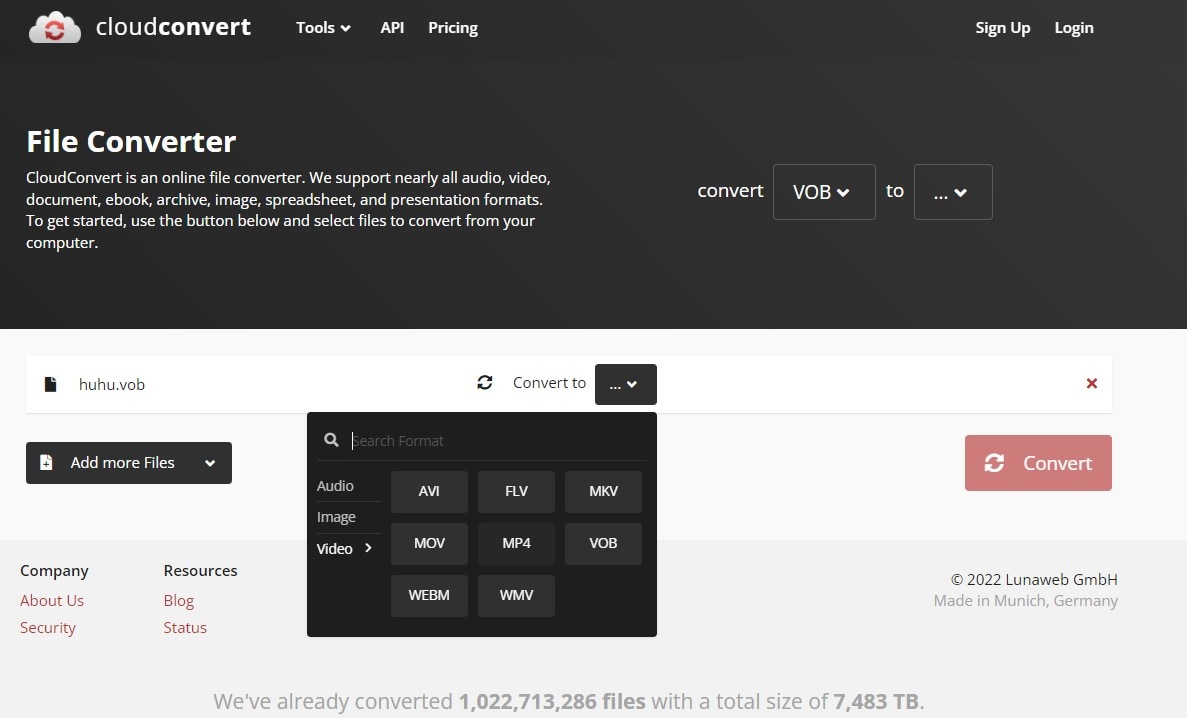Click the Add more Files button
Screen dimensions: 1187x718
tap(129, 463)
